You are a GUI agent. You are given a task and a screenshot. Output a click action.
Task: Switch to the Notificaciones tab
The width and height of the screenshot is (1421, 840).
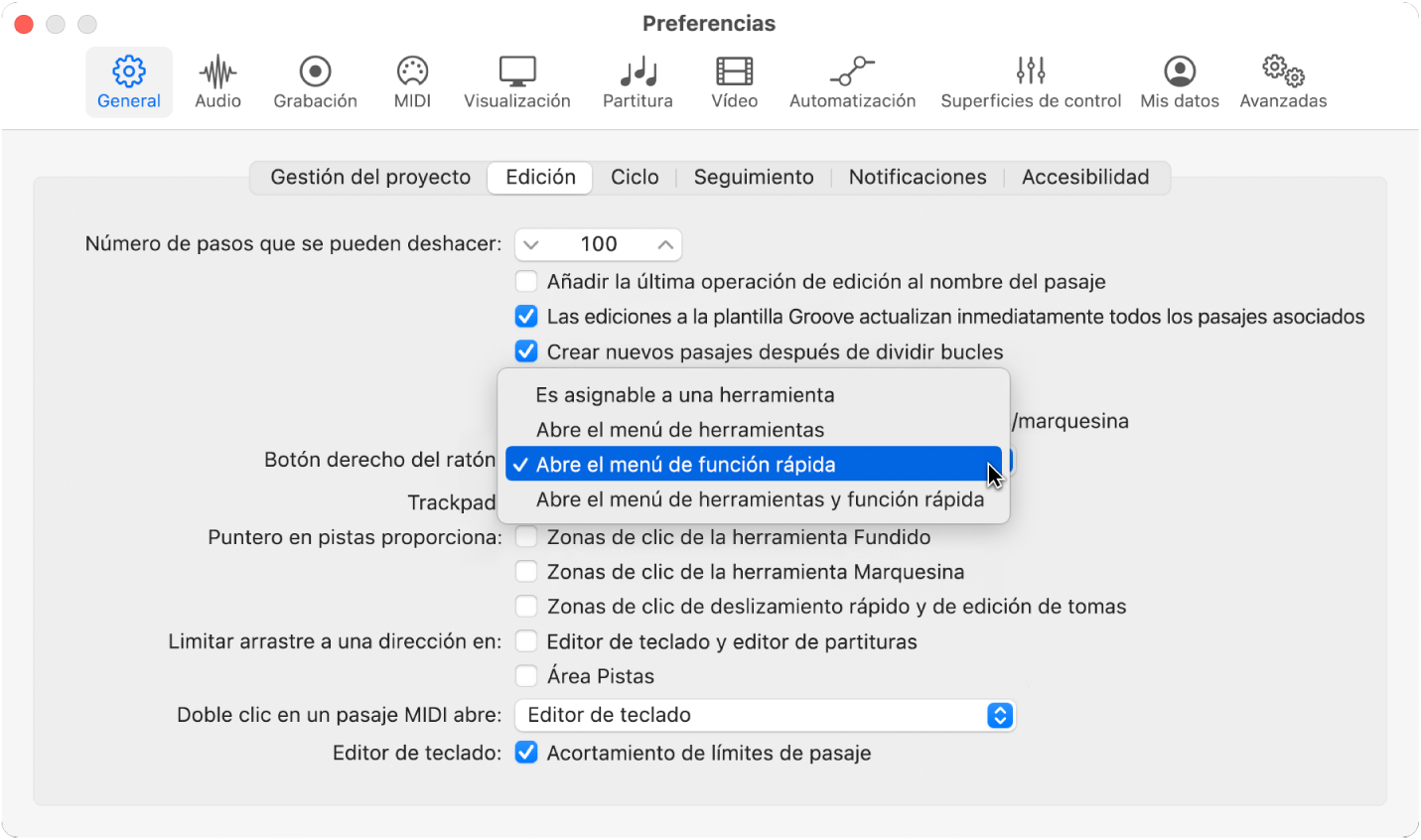[x=918, y=178]
